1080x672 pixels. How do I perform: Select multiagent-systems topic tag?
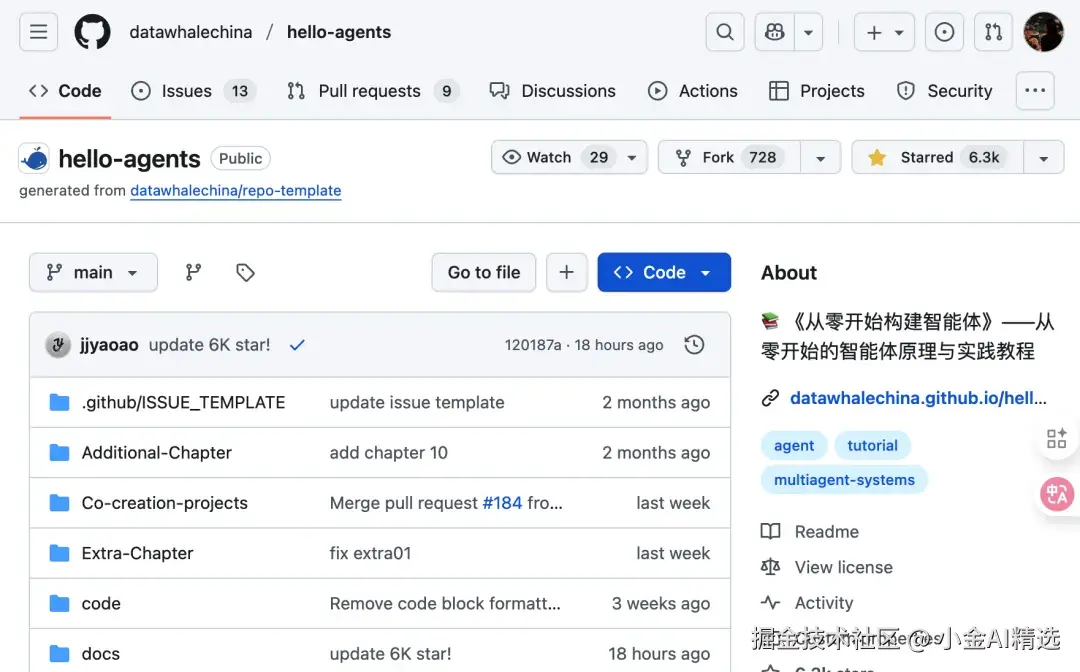(844, 480)
